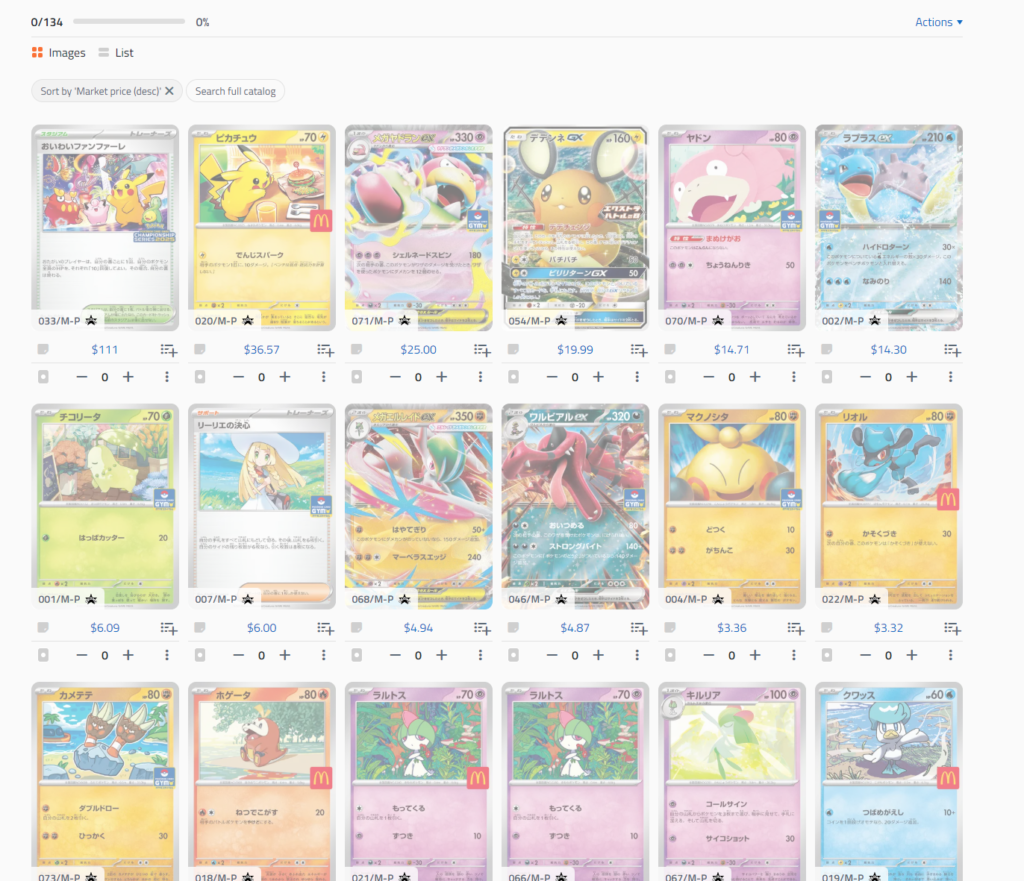Open more options menu for card 033/M-P

pyautogui.click(x=167, y=377)
